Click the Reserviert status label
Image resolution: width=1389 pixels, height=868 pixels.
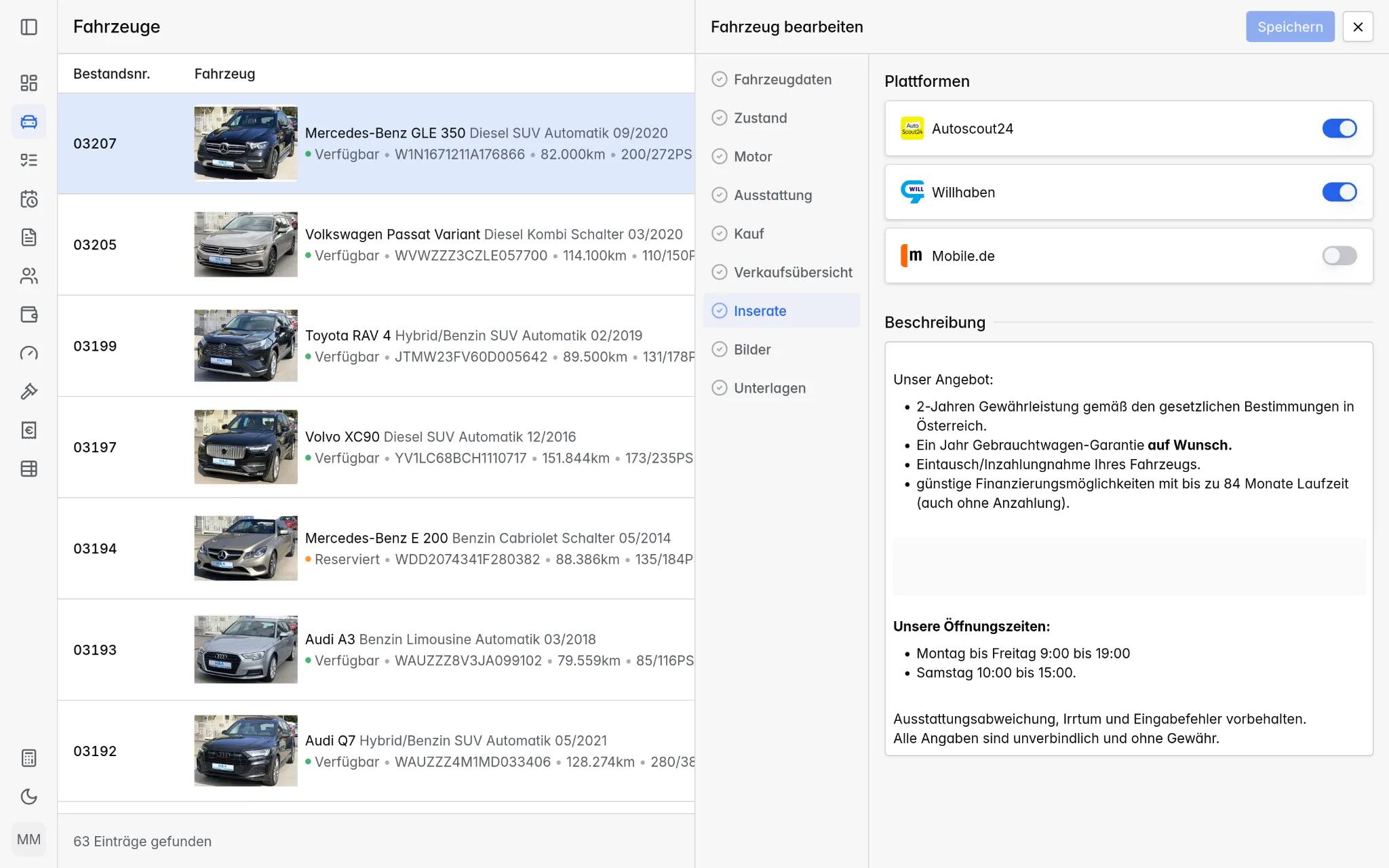pyautogui.click(x=347, y=559)
